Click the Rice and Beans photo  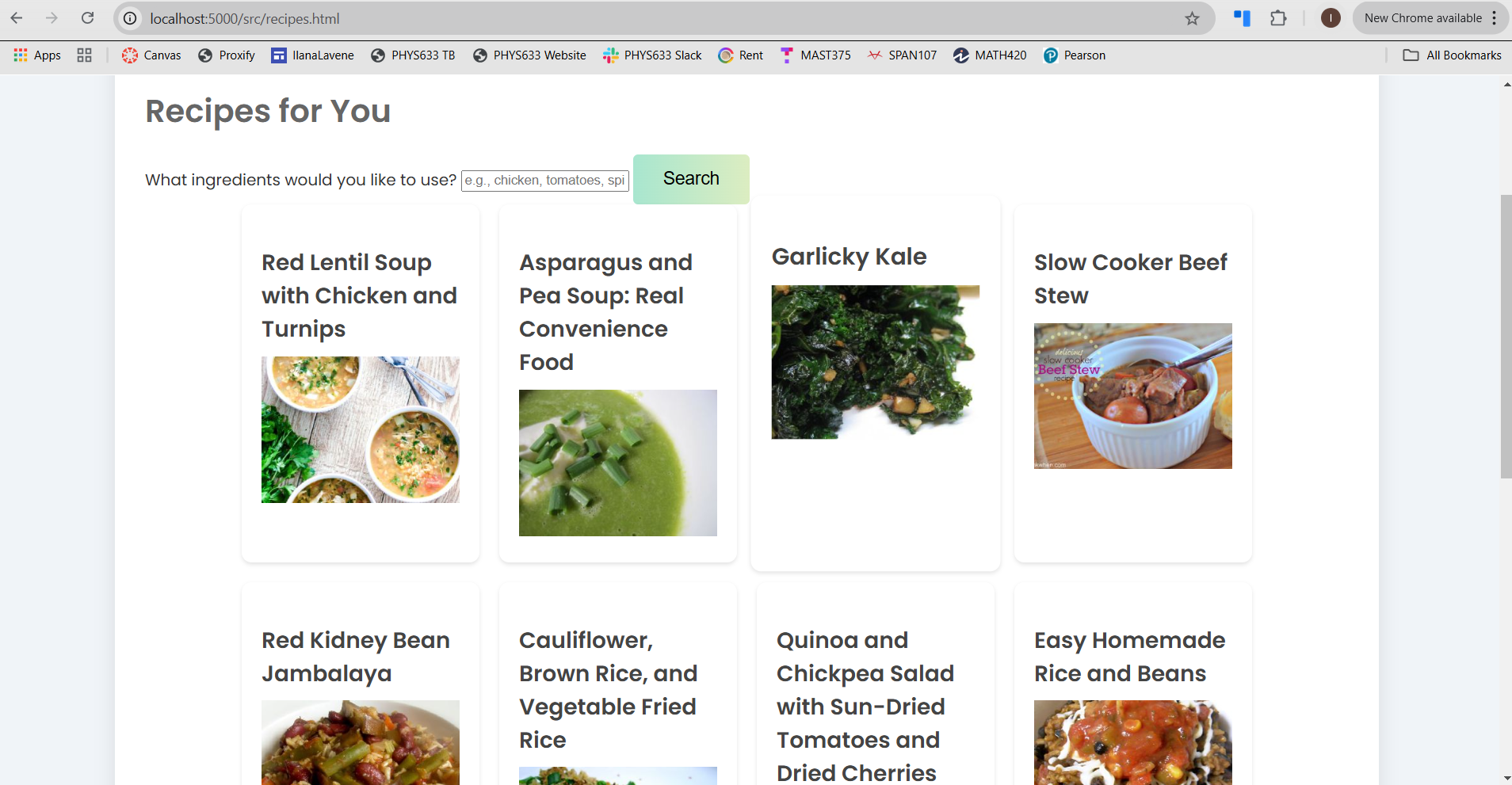coord(1133,742)
